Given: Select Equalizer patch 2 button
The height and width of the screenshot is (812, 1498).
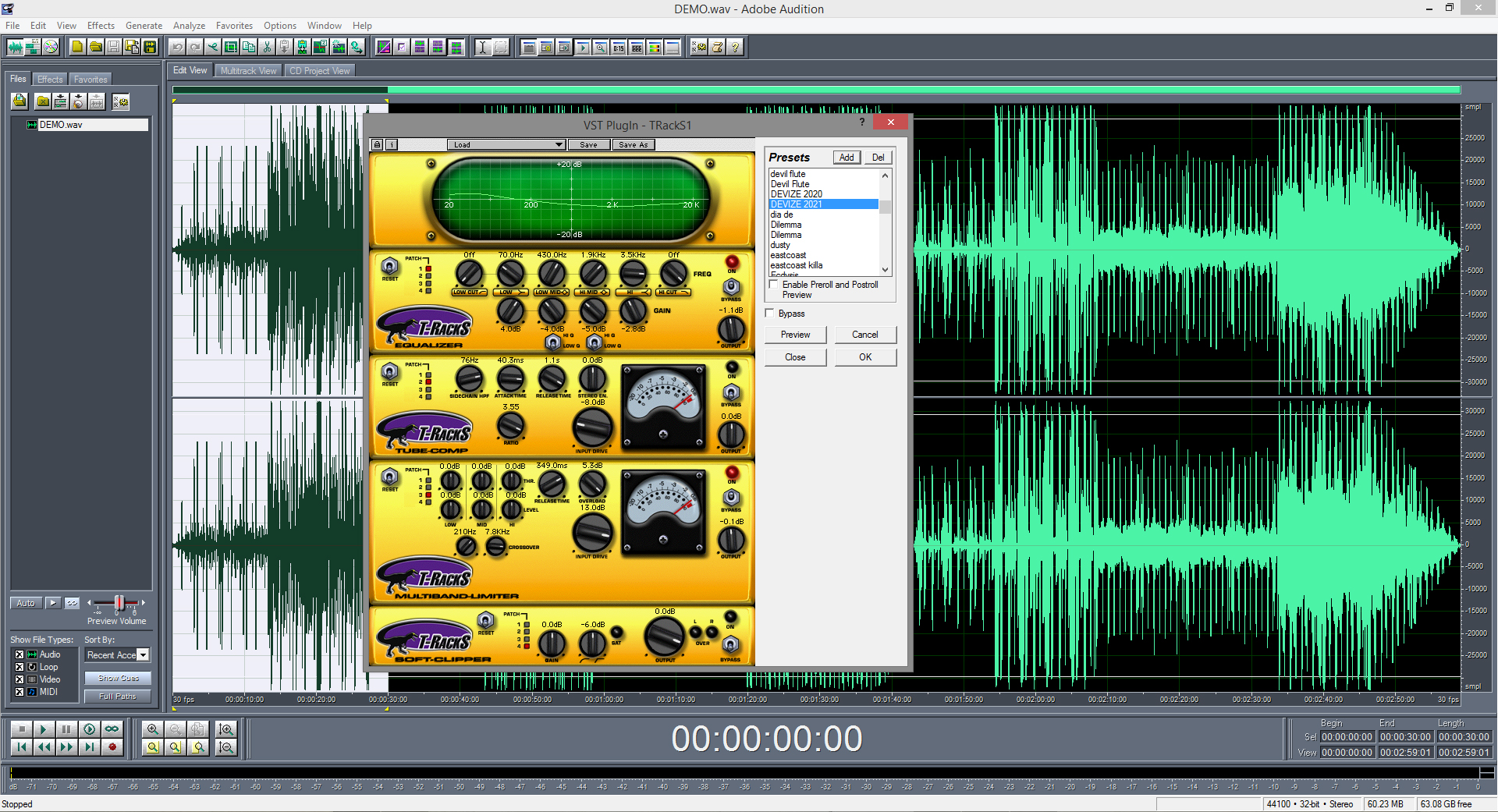Looking at the screenshot, I should coord(428,276).
